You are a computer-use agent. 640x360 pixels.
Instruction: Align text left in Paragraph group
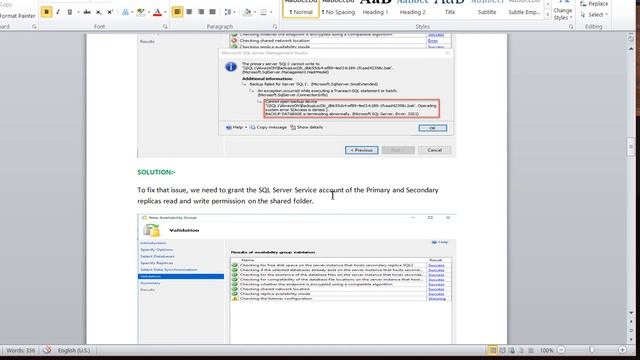point(178,12)
